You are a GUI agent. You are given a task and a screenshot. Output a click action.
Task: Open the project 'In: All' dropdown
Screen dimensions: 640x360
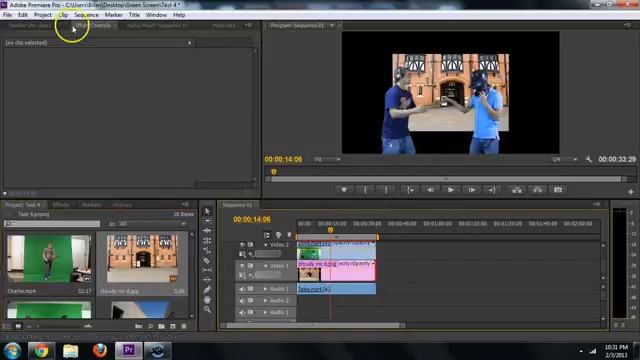click(x=152, y=224)
